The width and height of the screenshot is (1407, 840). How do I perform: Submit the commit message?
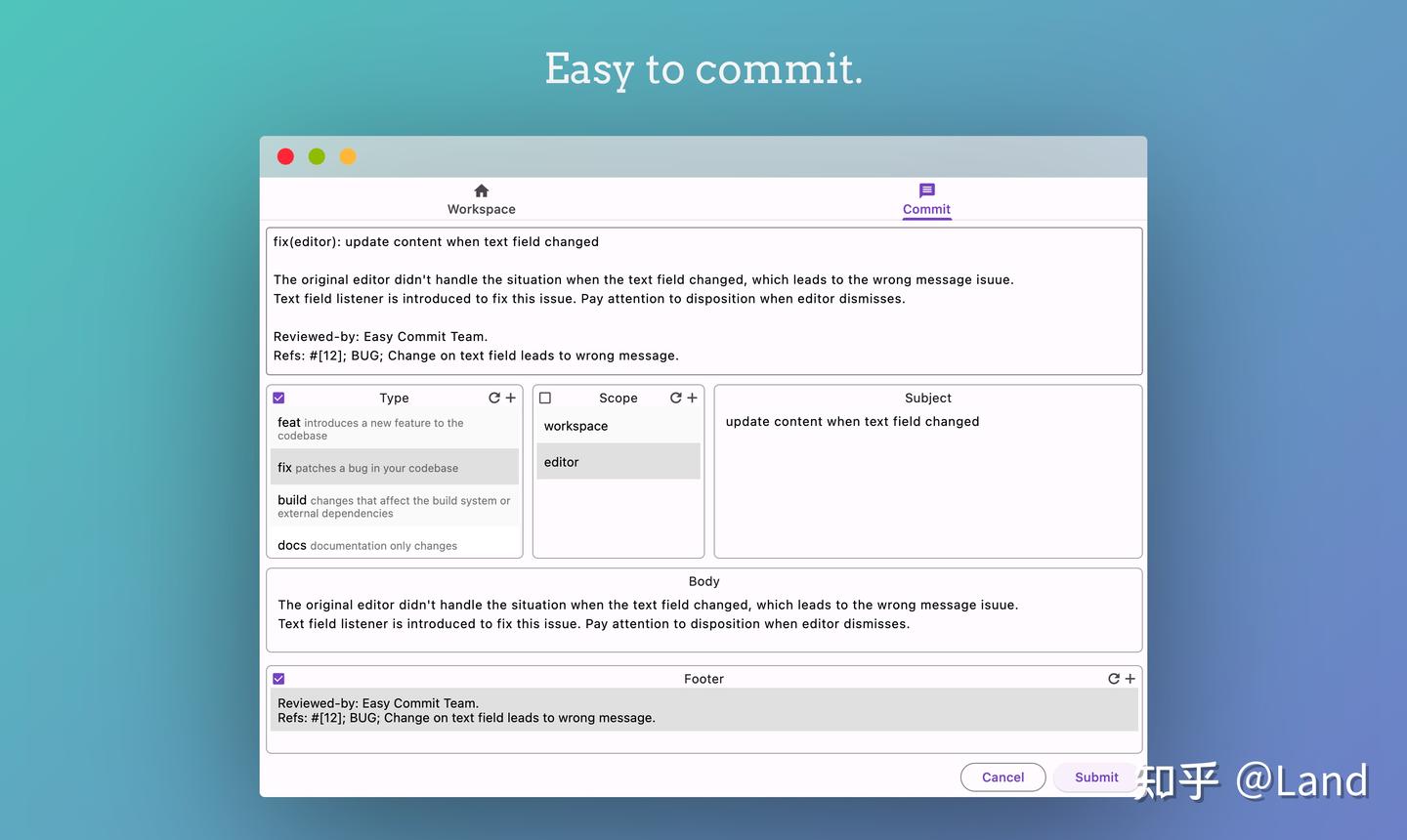1094,777
